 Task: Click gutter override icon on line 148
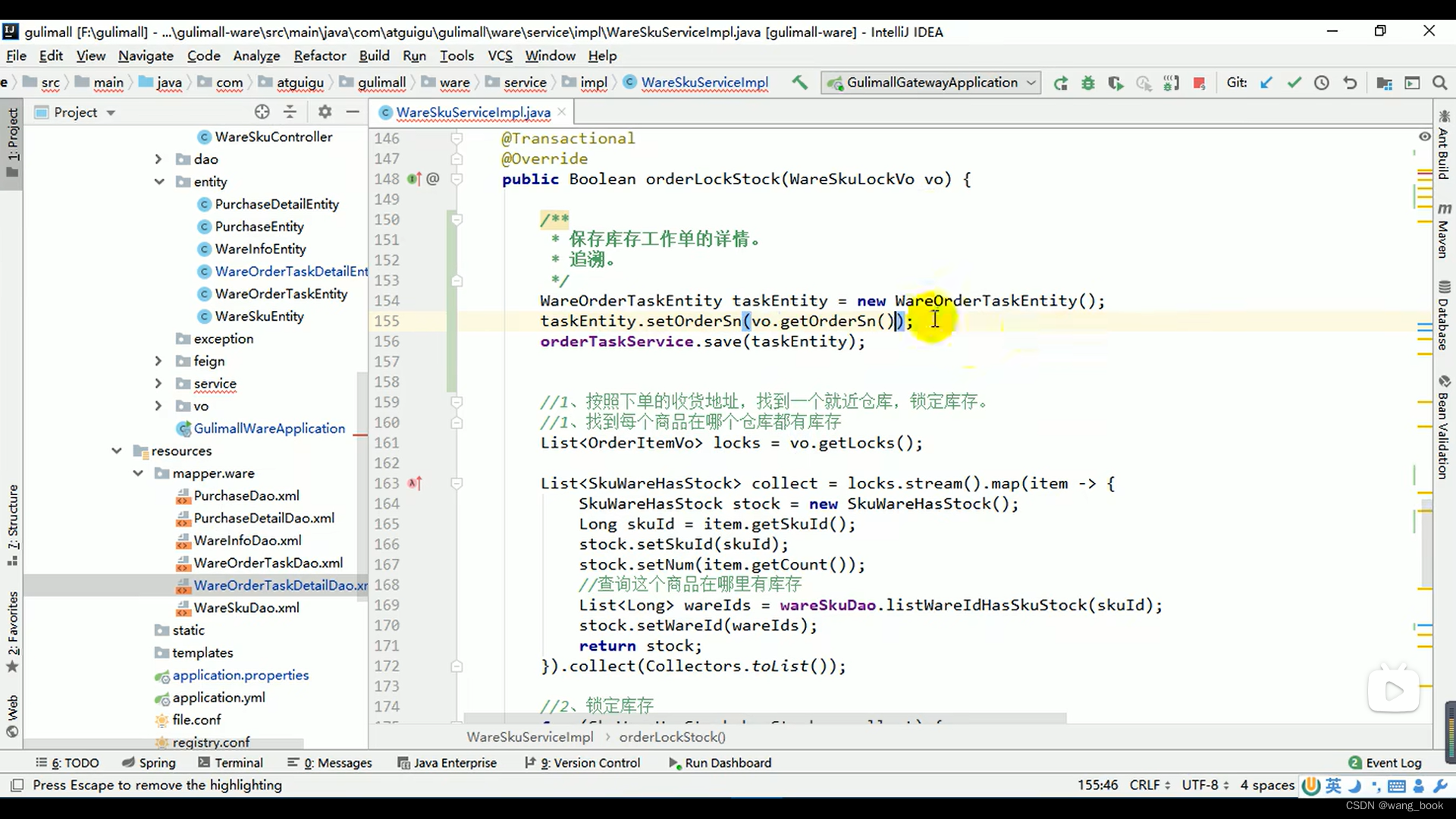pos(414,179)
